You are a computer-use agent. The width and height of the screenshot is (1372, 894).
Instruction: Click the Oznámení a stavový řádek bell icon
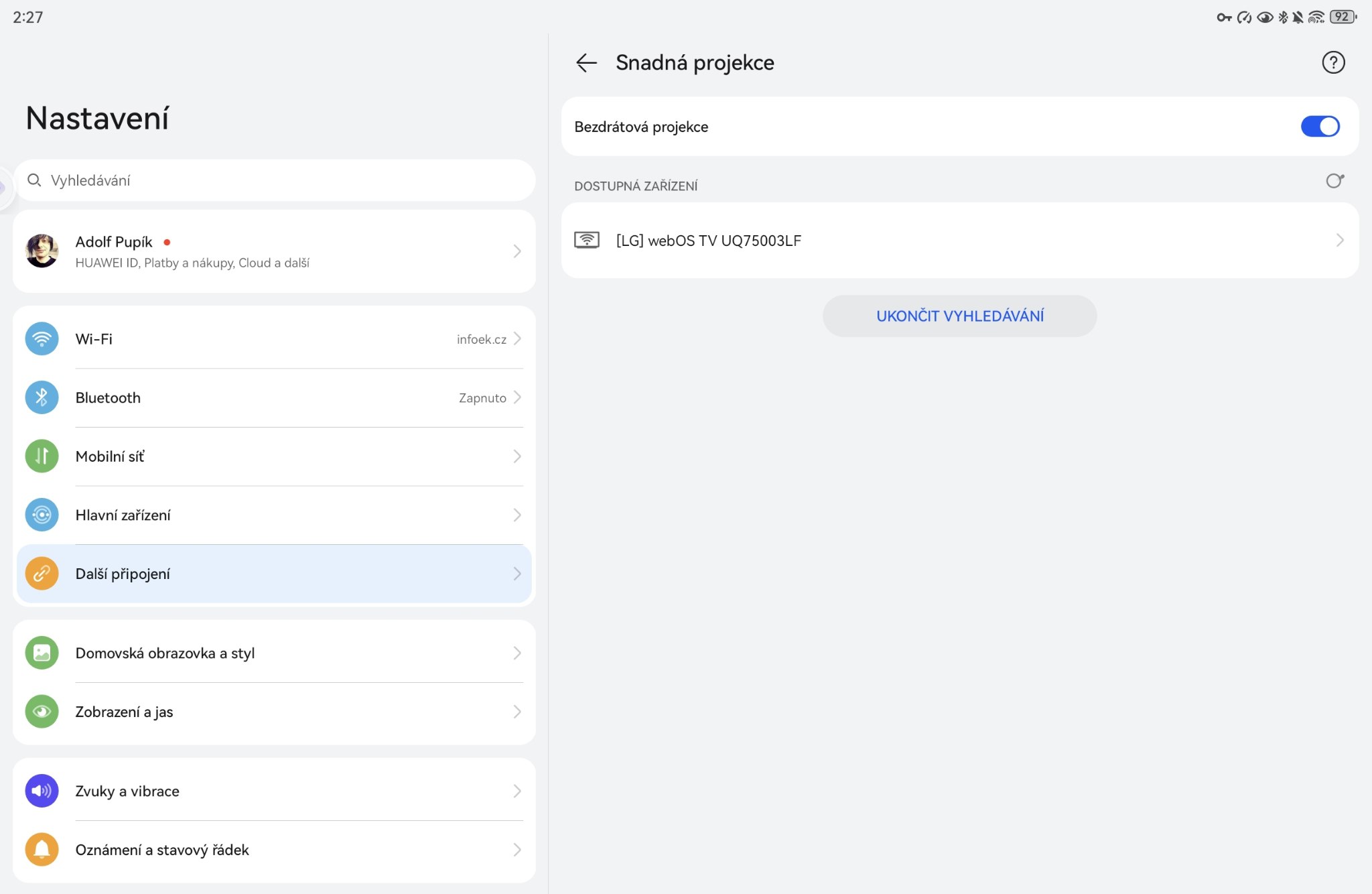[42, 850]
